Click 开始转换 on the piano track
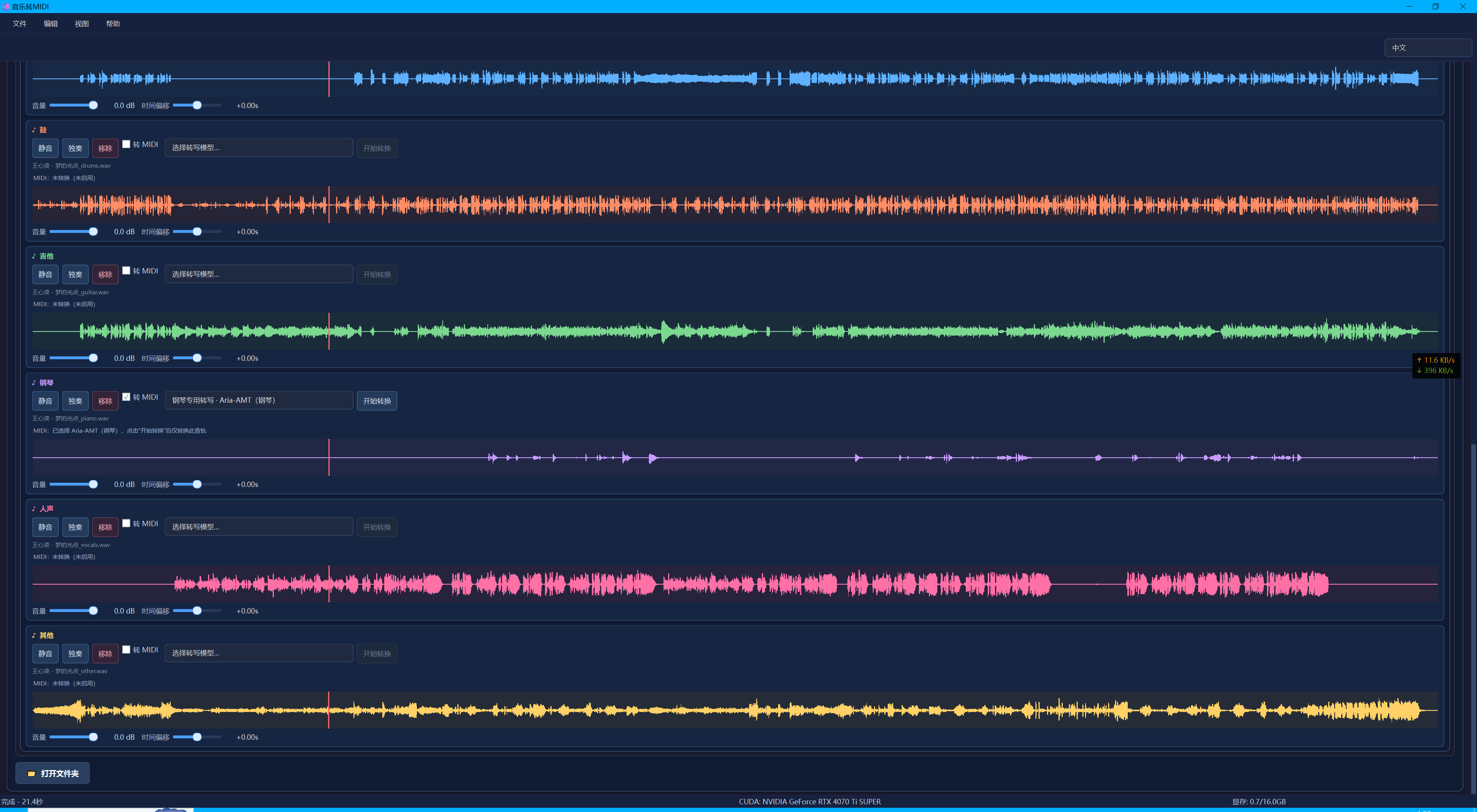This screenshot has width=1477, height=812. (x=377, y=401)
